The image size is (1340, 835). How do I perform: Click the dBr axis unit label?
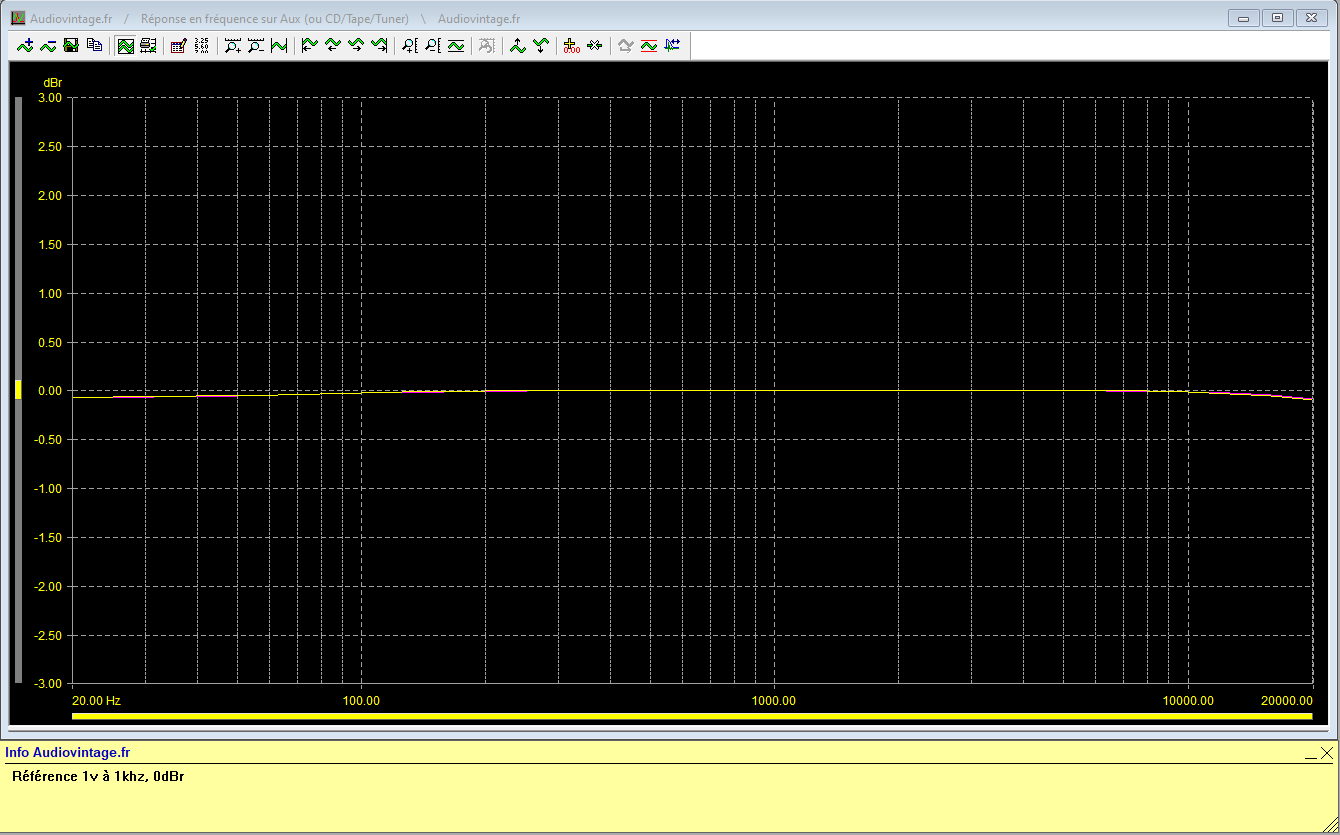click(51, 82)
